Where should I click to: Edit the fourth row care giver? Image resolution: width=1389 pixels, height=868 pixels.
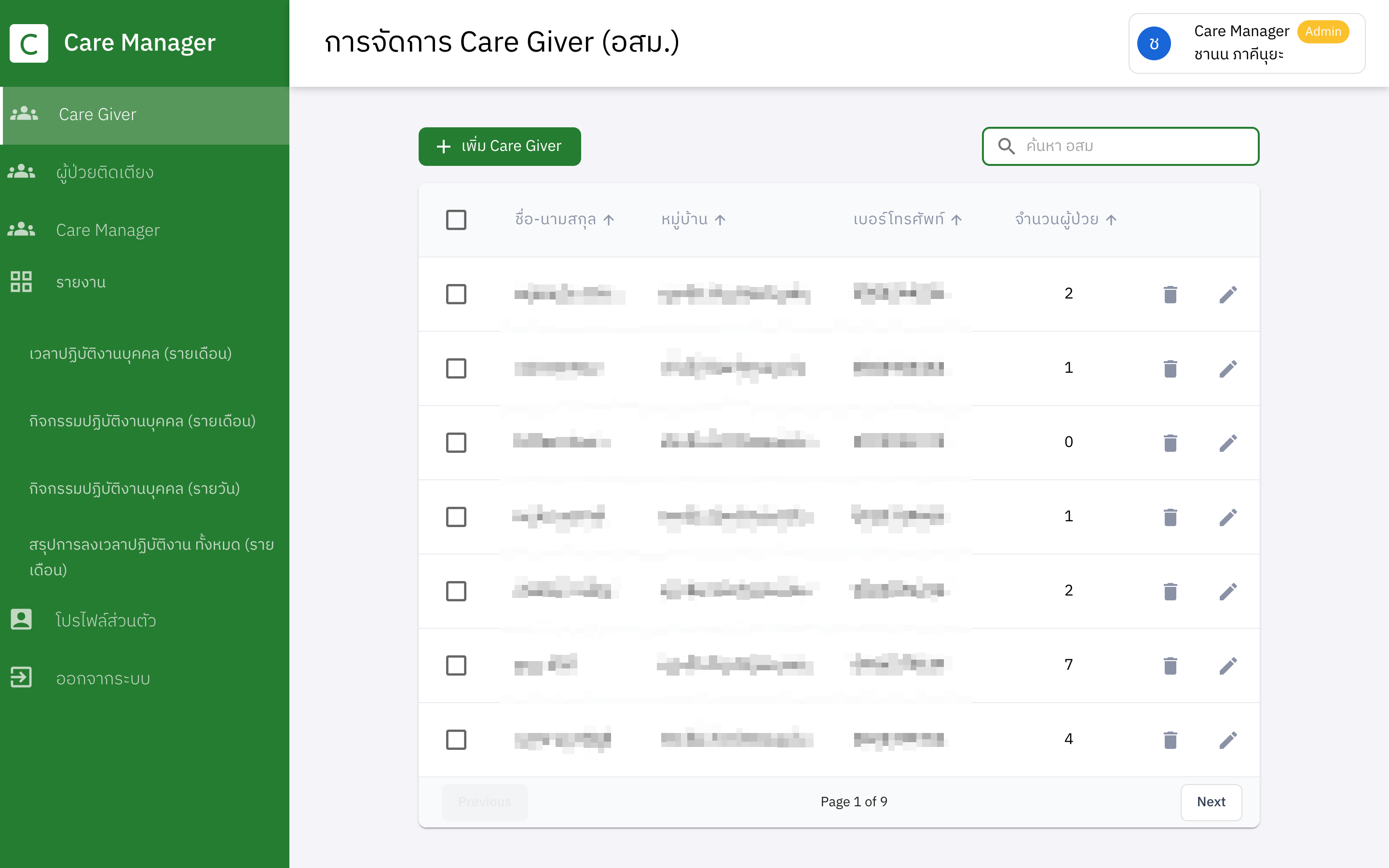pyautogui.click(x=1228, y=516)
